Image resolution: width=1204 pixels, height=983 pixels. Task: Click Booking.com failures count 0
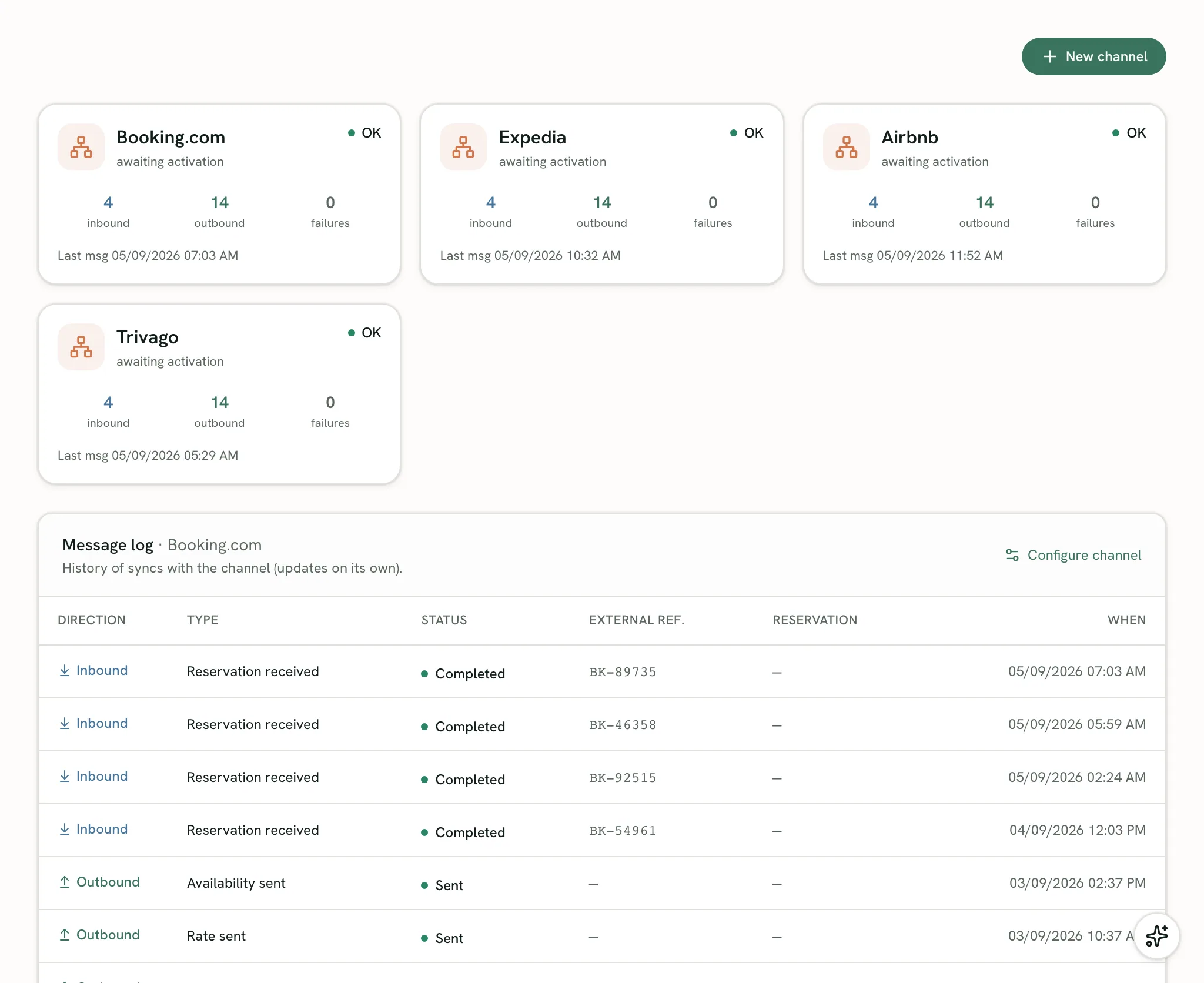[x=330, y=203]
